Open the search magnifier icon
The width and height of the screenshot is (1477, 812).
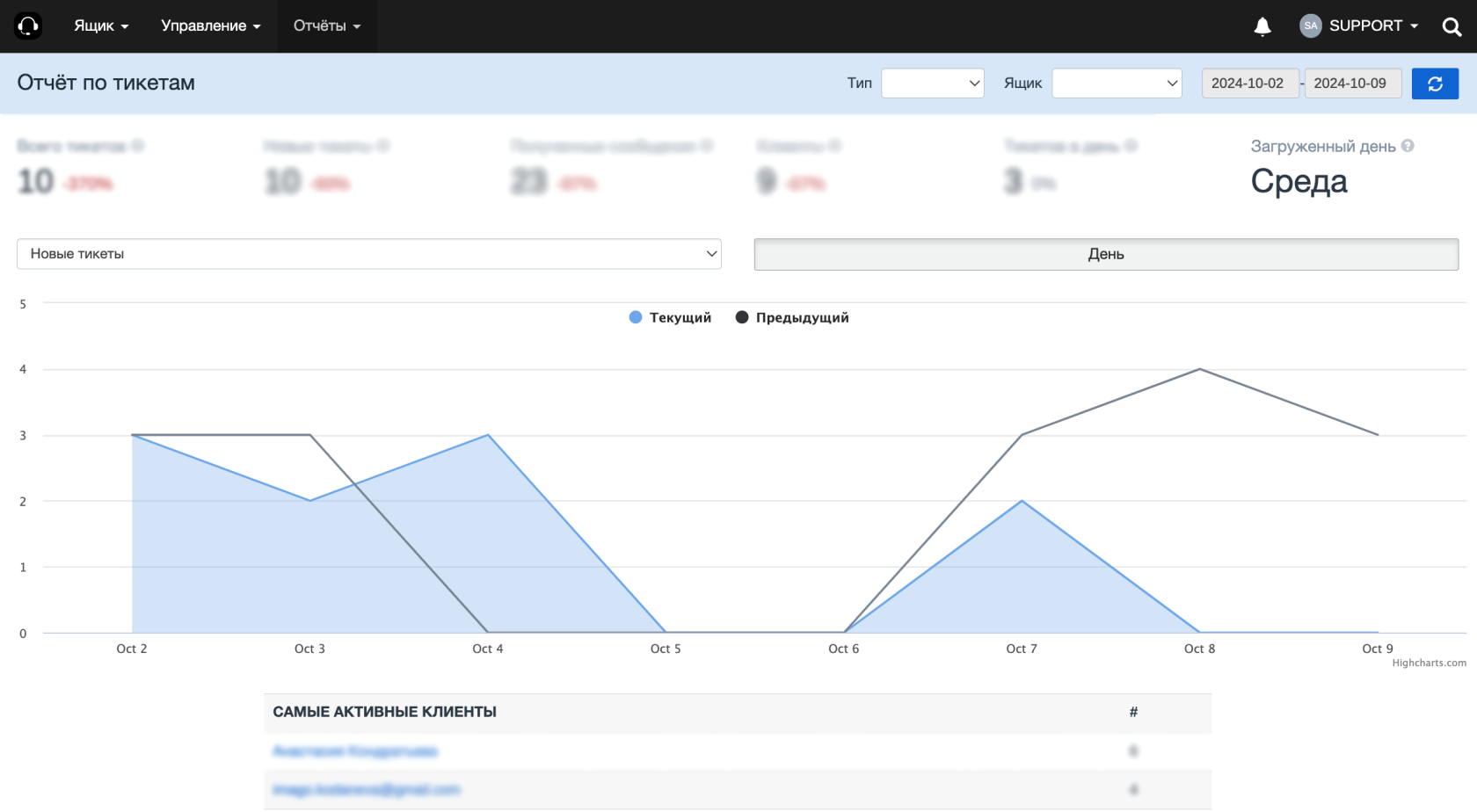pyautogui.click(x=1452, y=27)
